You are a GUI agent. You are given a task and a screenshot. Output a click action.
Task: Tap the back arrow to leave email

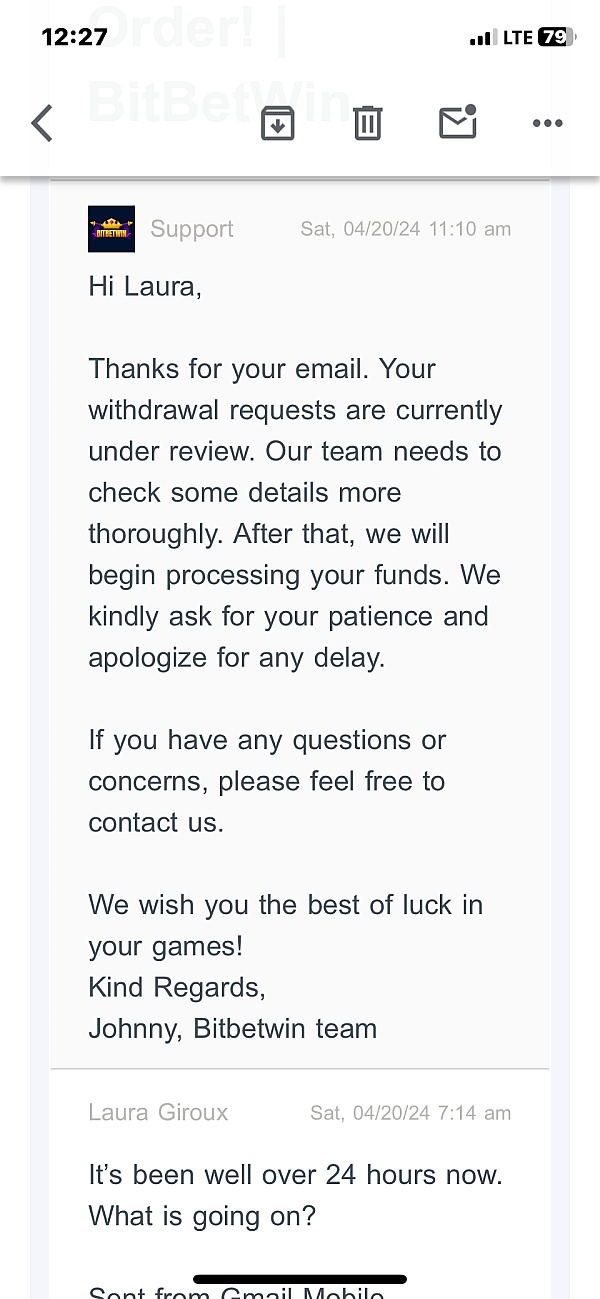click(42, 123)
